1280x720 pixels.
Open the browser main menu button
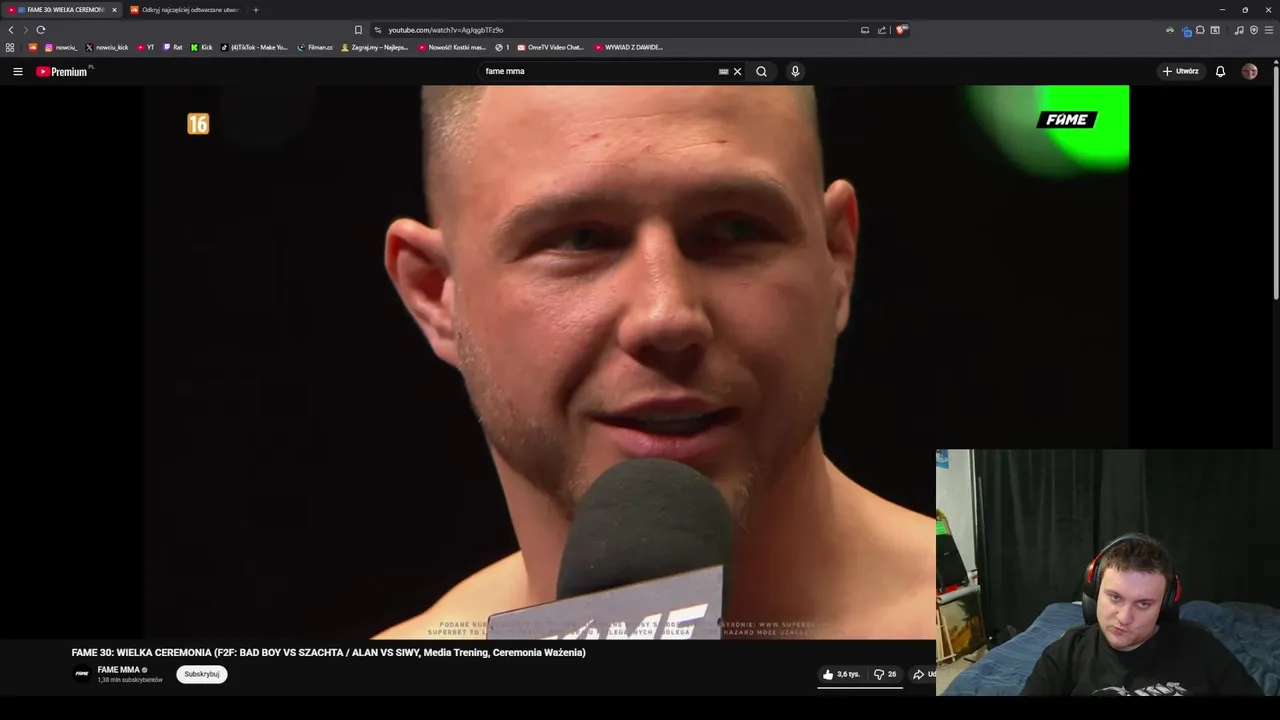coord(1269,30)
